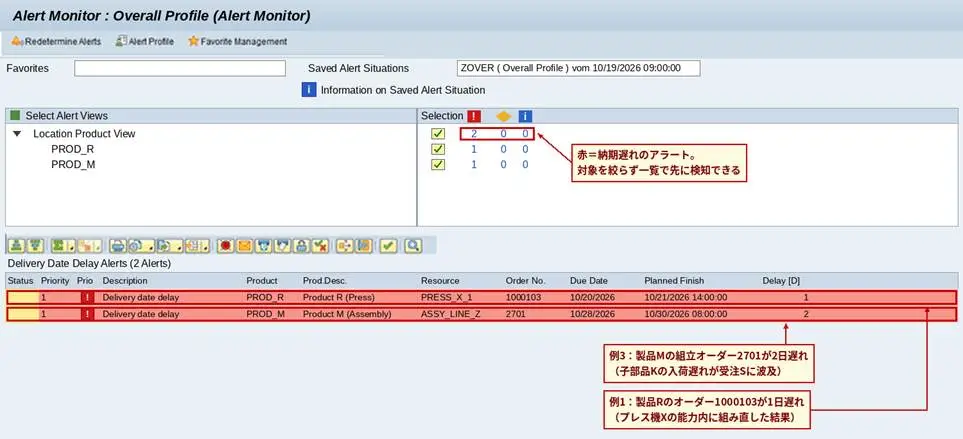This screenshot has width=963, height=439.
Task: Click order number 1000103 cell
Action: 524,298
